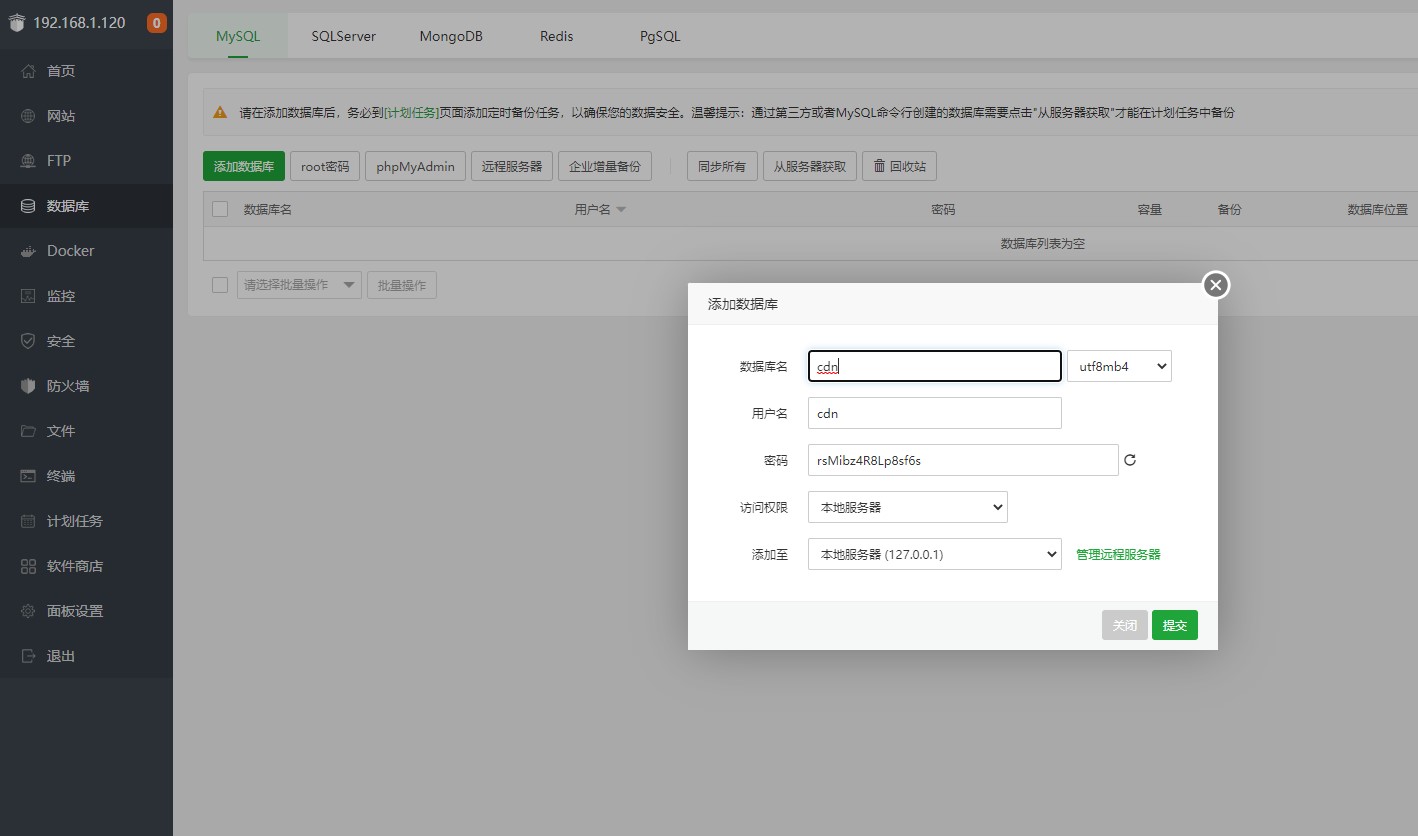
Task: Open the 访问权限 access permission dropdown
Action: pos(907,507)
